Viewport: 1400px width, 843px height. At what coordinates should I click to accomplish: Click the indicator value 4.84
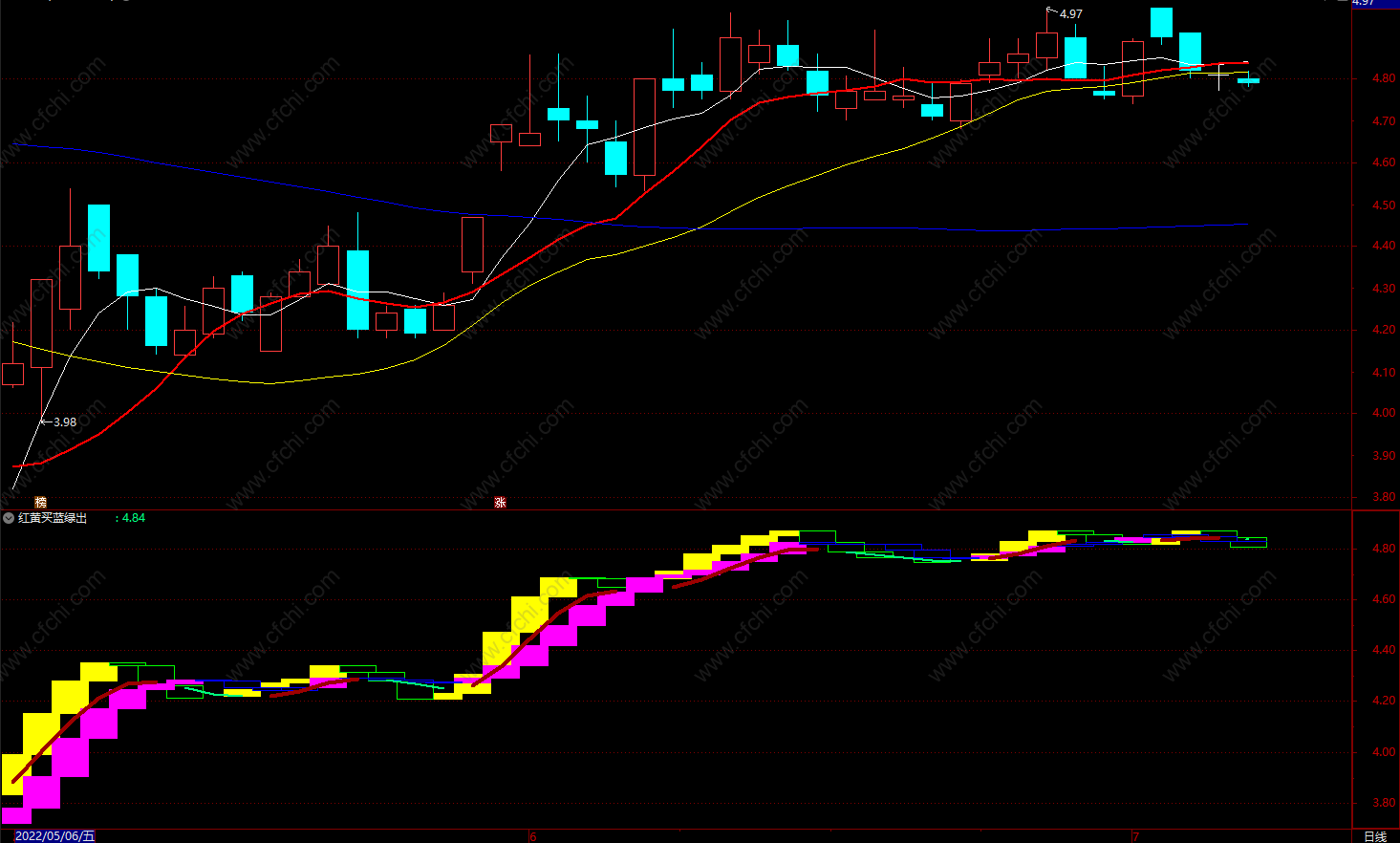[x=133, y=518]
